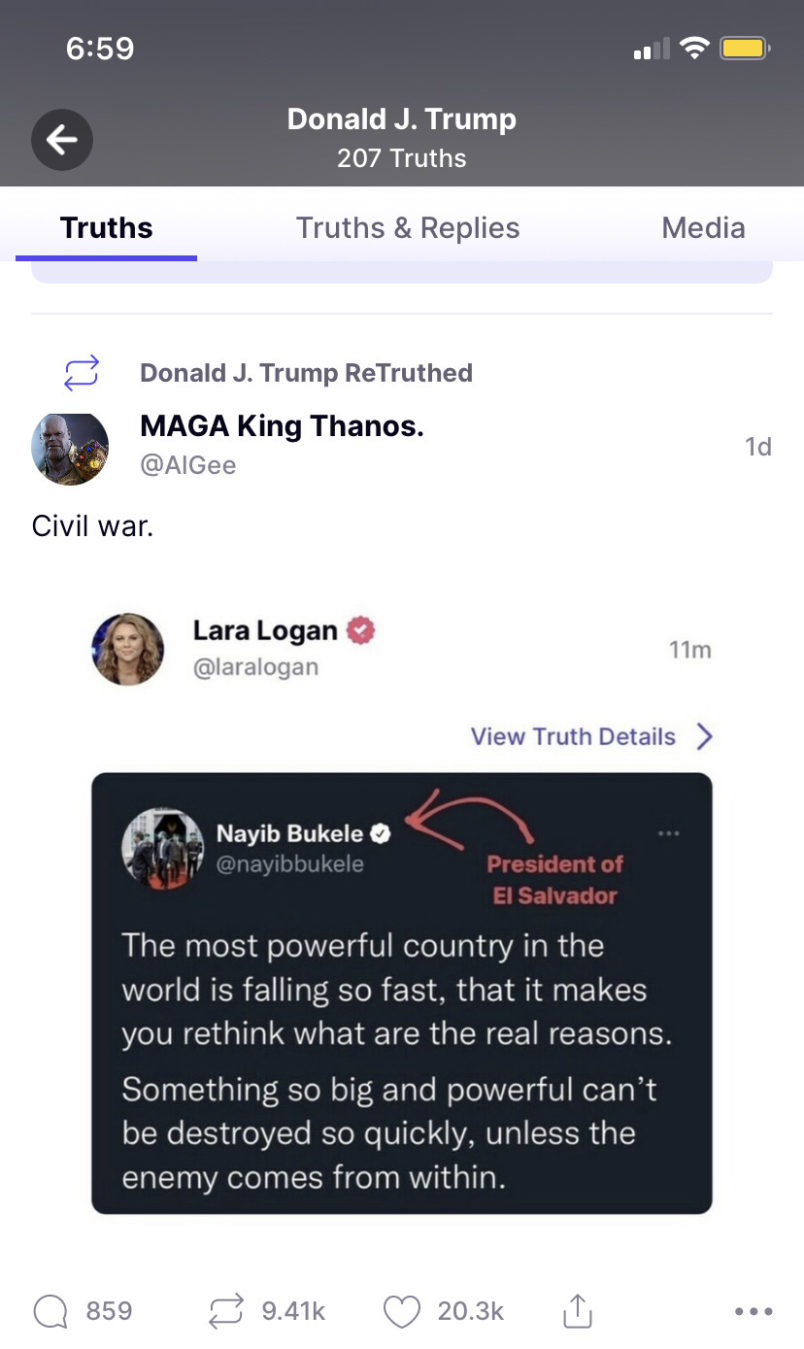The width and height of the screenshot is (804, 1349).
Task: Tap the ReTruth arrows icon below post
Action: click(226, 1311)
